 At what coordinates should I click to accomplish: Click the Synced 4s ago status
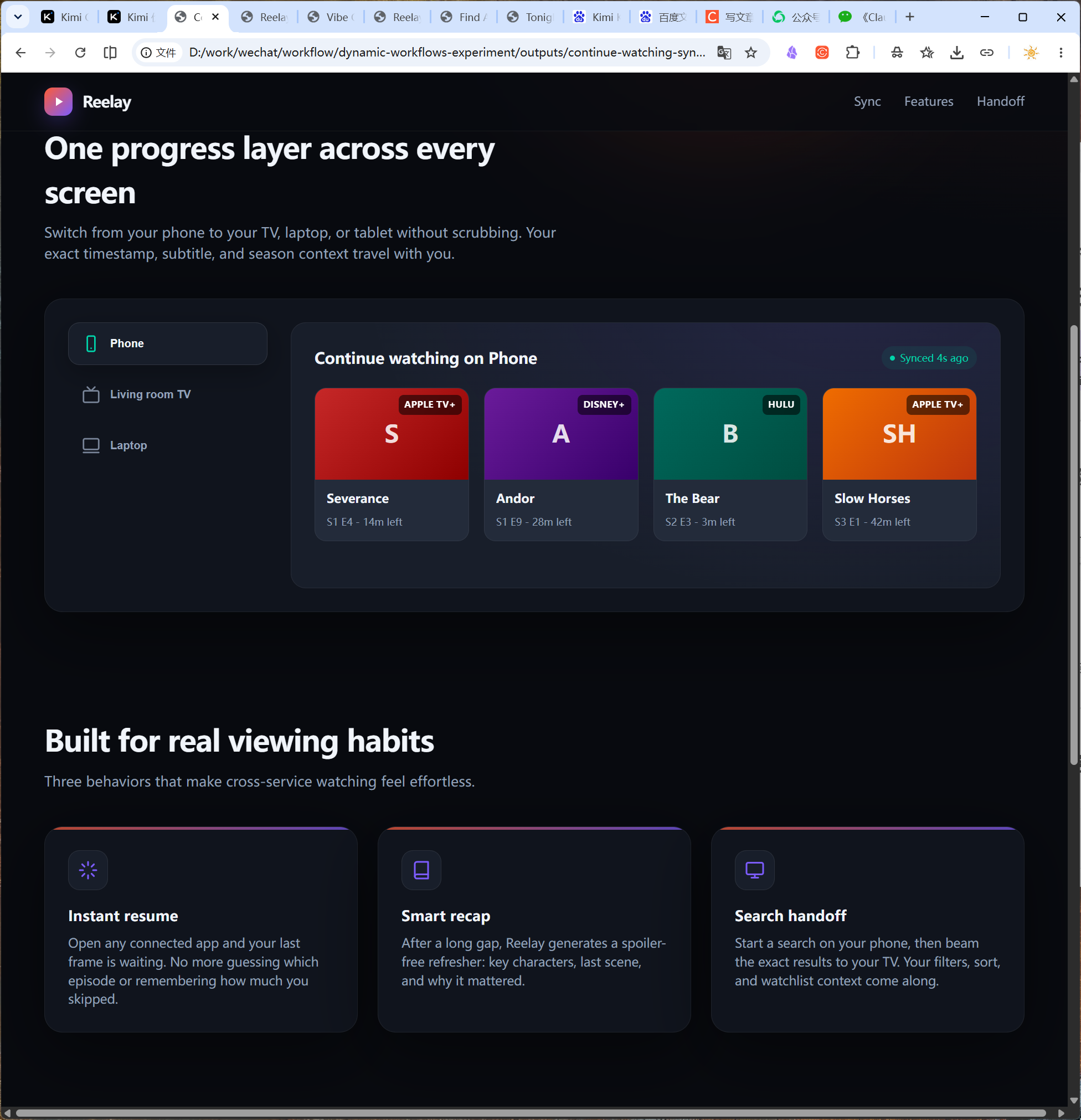pos(929,358)
